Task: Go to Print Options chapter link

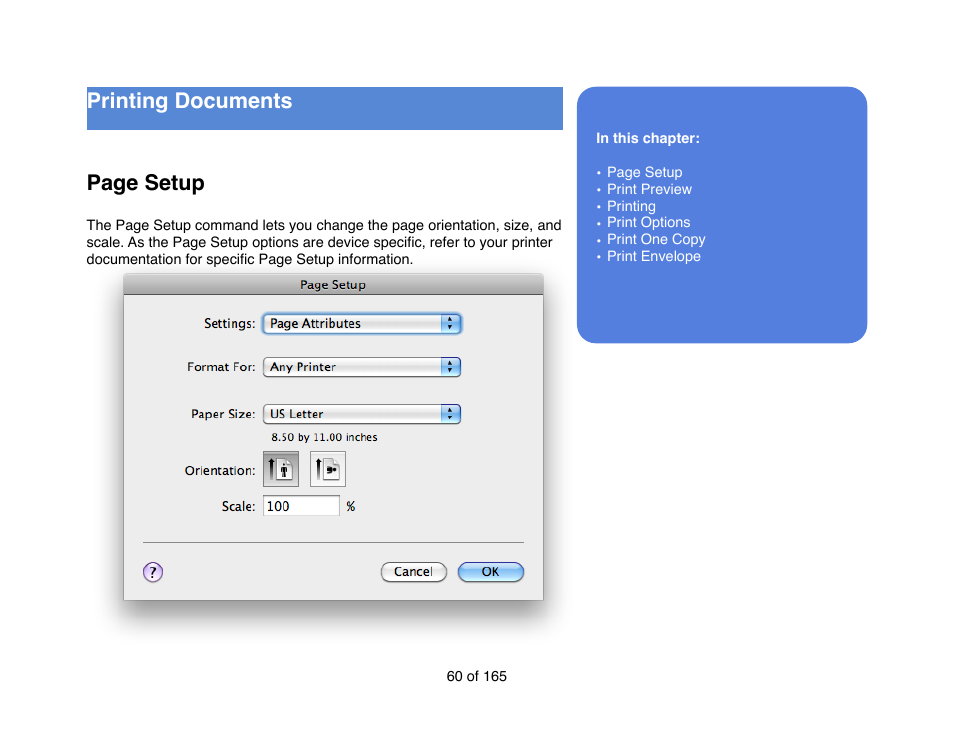Action: click(x=649, y=223)
